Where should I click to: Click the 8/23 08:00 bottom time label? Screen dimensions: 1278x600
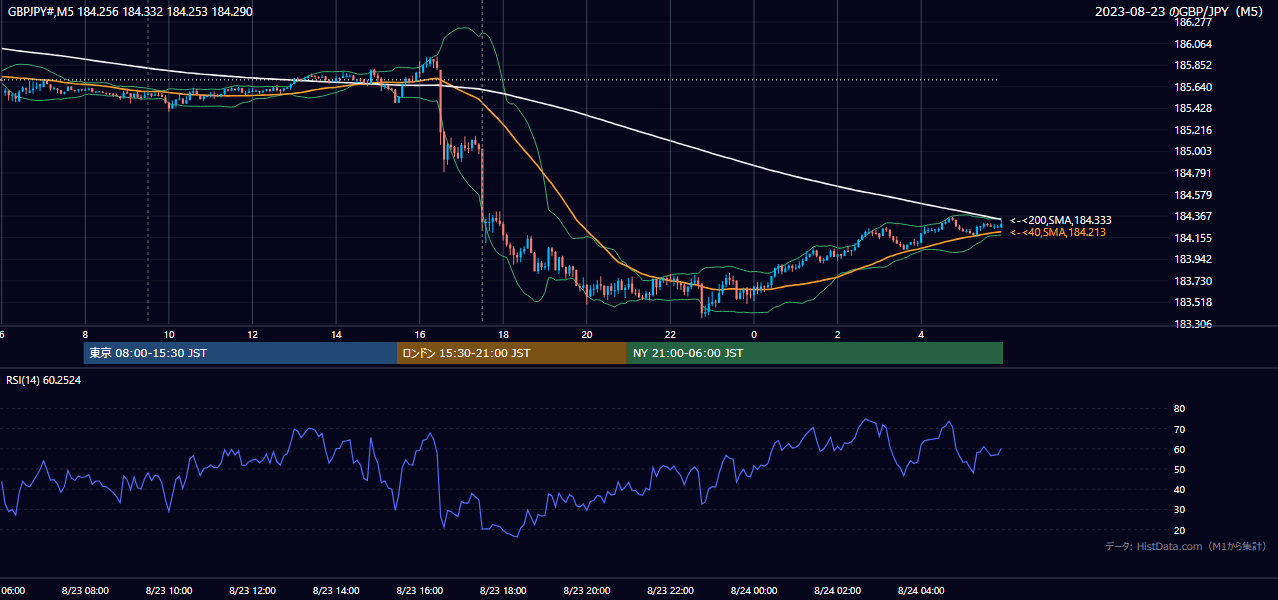click(85, 590)
